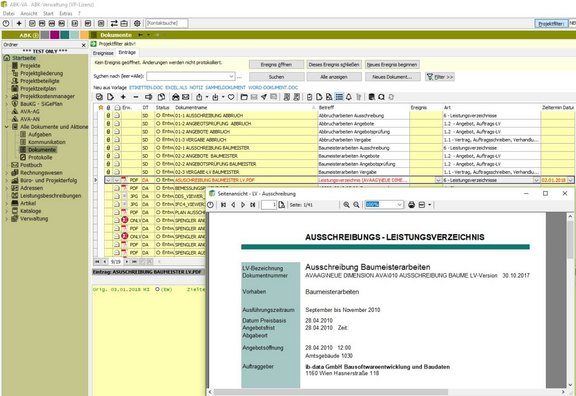This screenshot has width=576, height=396.
Task: Click the WORD-DOKUMENT.DOC template link
Action: point(273,87)
